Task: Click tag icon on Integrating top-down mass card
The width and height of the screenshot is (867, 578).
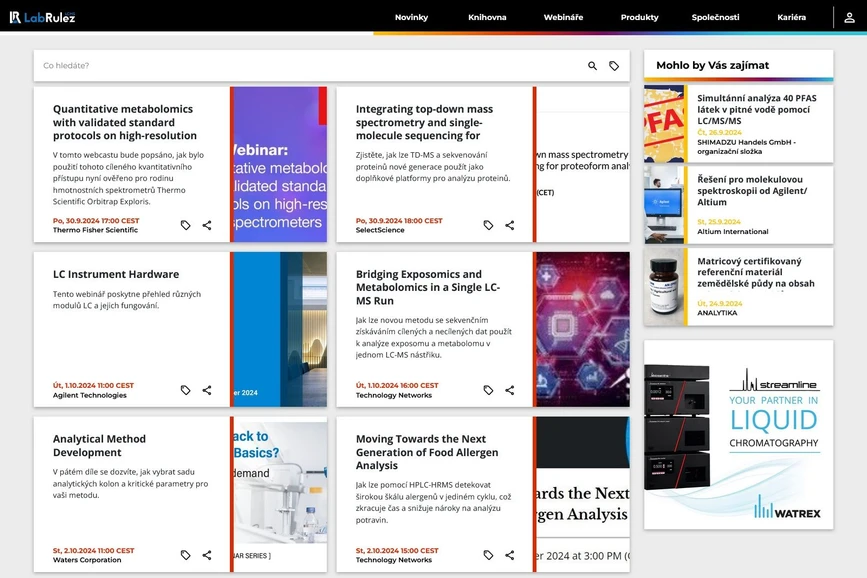Action: pos(488,225)
